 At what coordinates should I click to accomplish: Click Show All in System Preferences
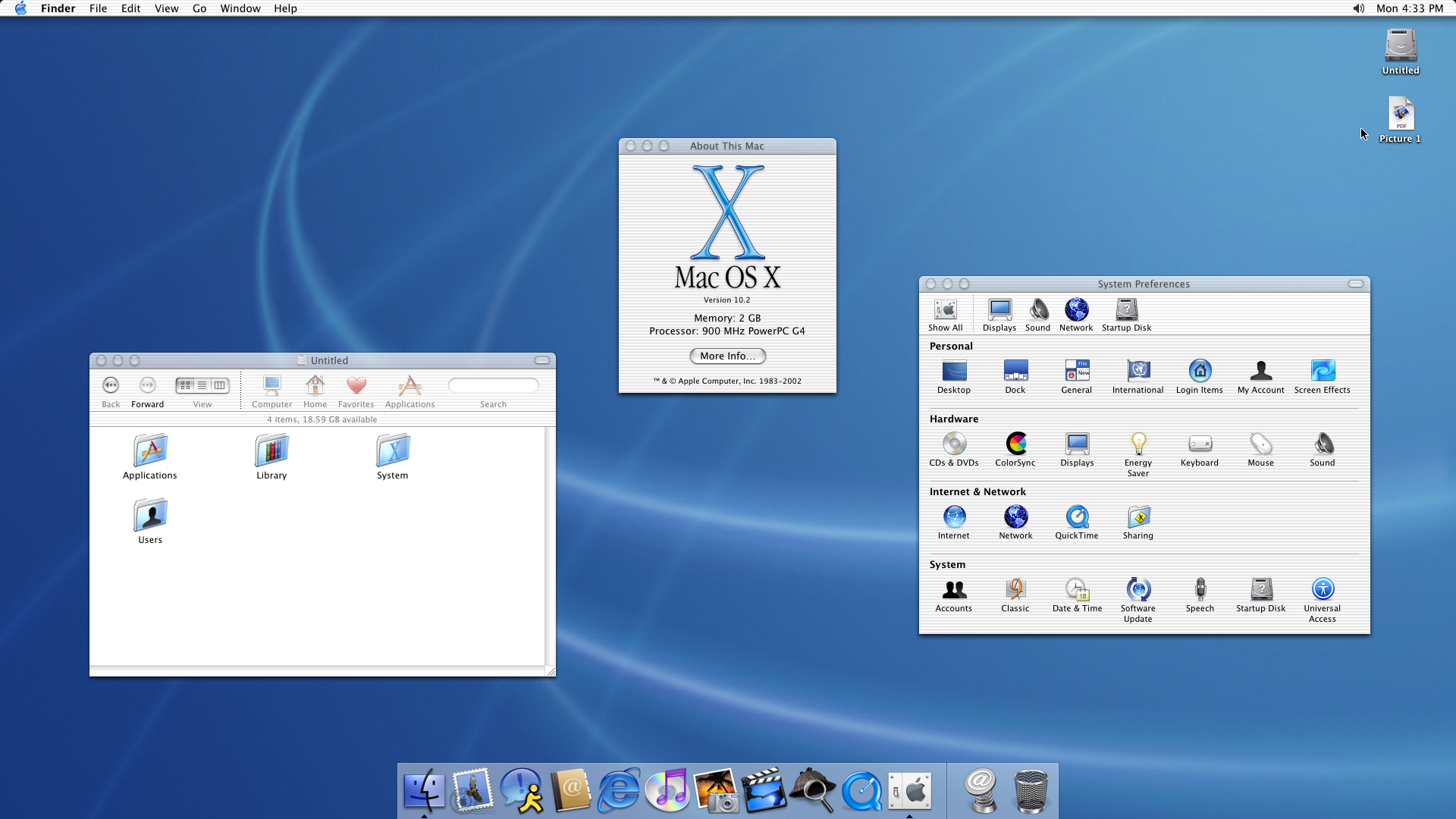coord(945,311)
